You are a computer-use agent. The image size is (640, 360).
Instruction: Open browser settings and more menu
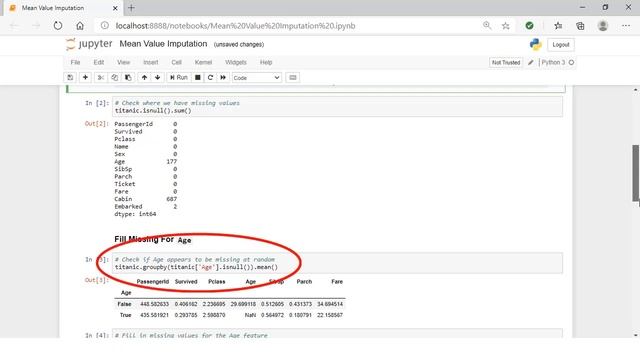[x=626, y=26]
